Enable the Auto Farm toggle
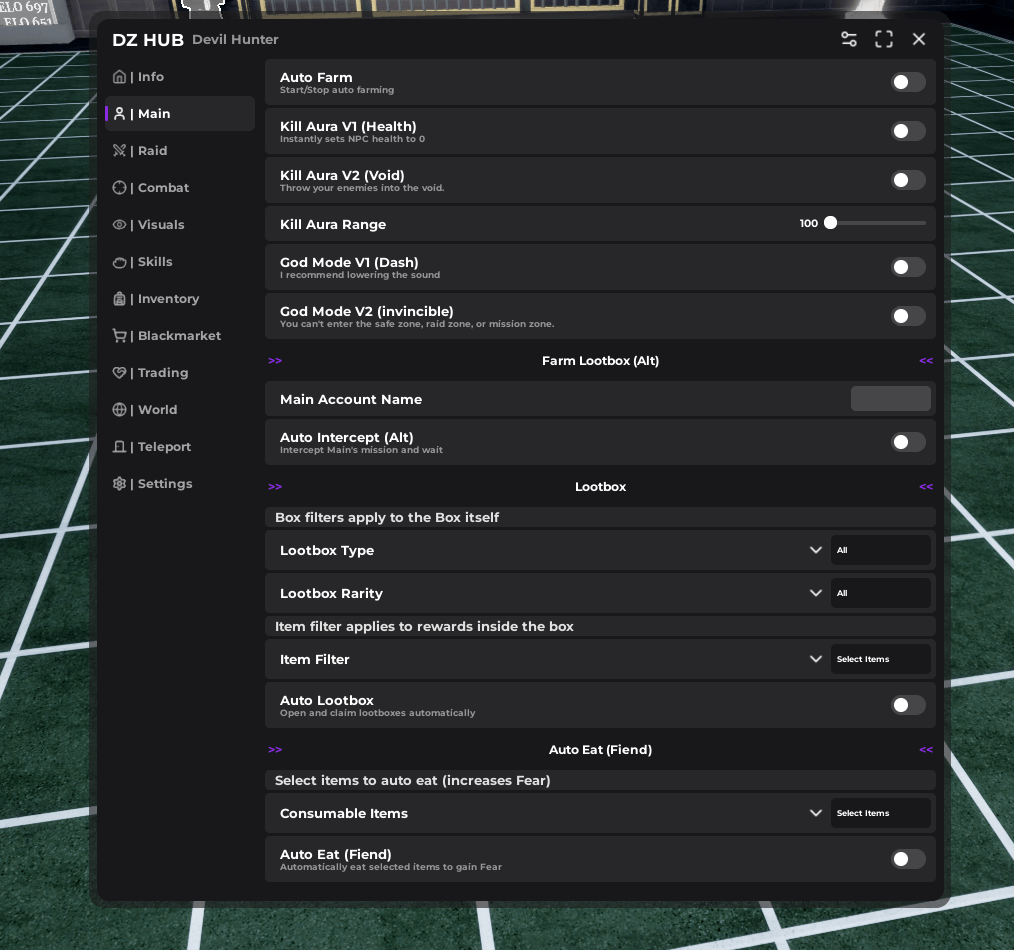 [908, 82]
